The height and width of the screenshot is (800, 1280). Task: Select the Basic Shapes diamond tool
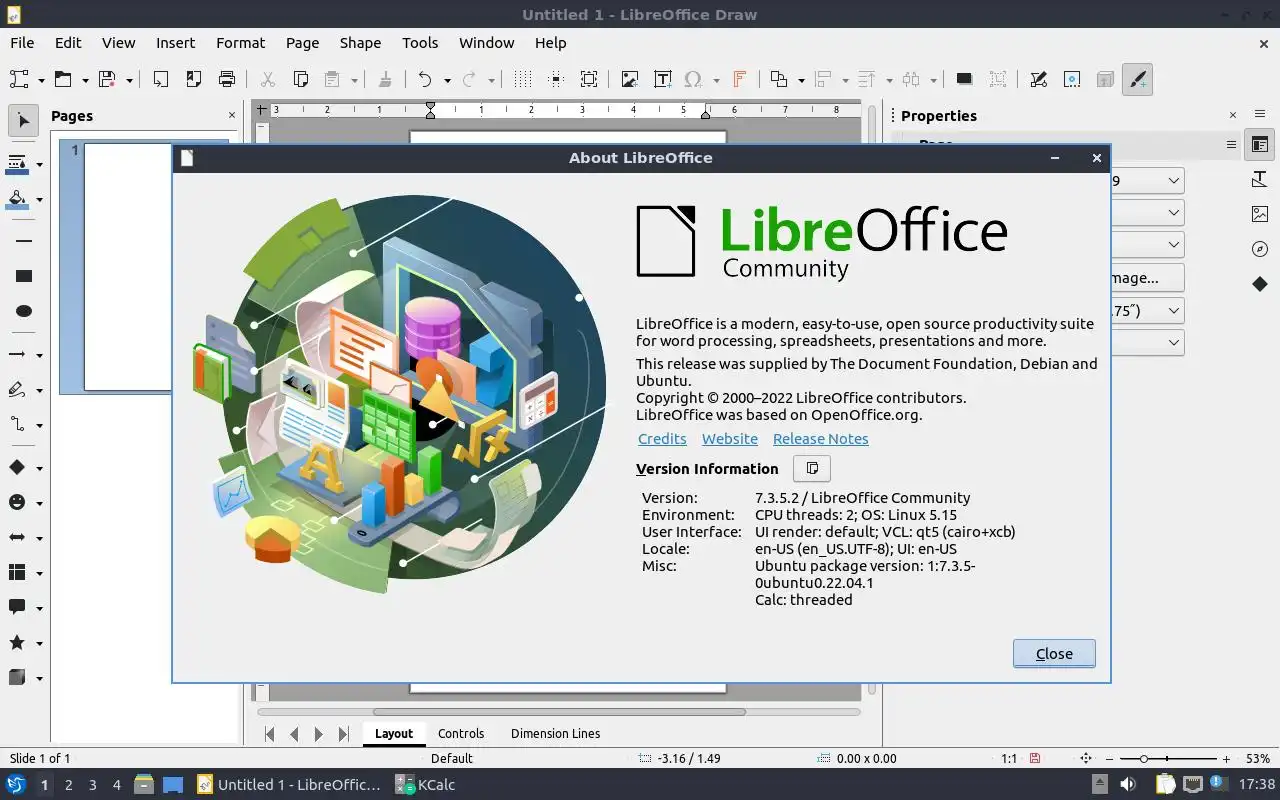[x=17, y=467]
